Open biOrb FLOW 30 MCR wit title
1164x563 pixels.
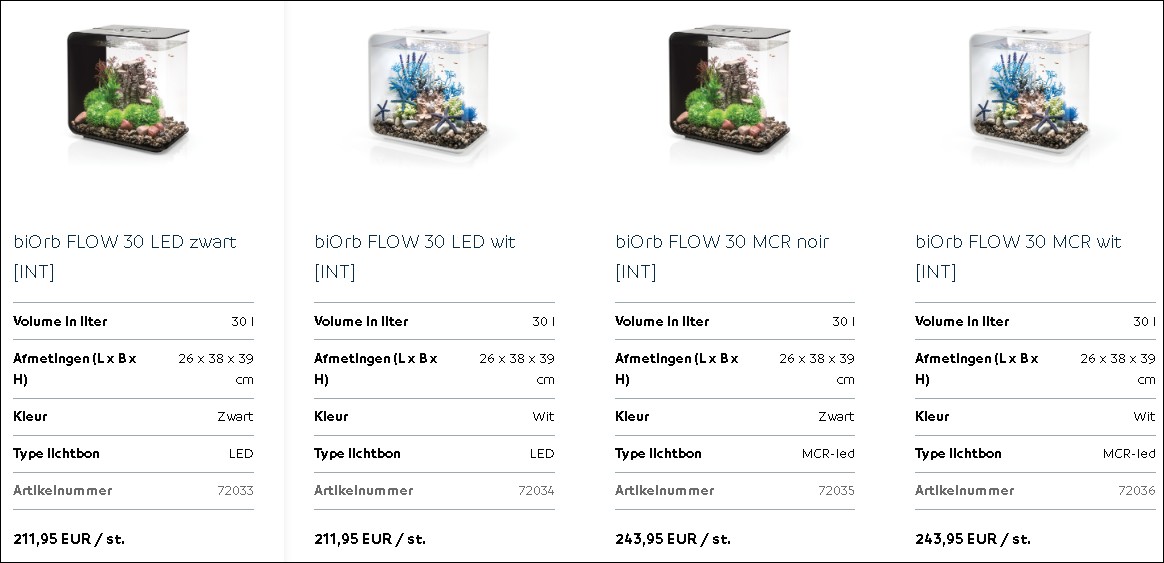point(1018,256)
